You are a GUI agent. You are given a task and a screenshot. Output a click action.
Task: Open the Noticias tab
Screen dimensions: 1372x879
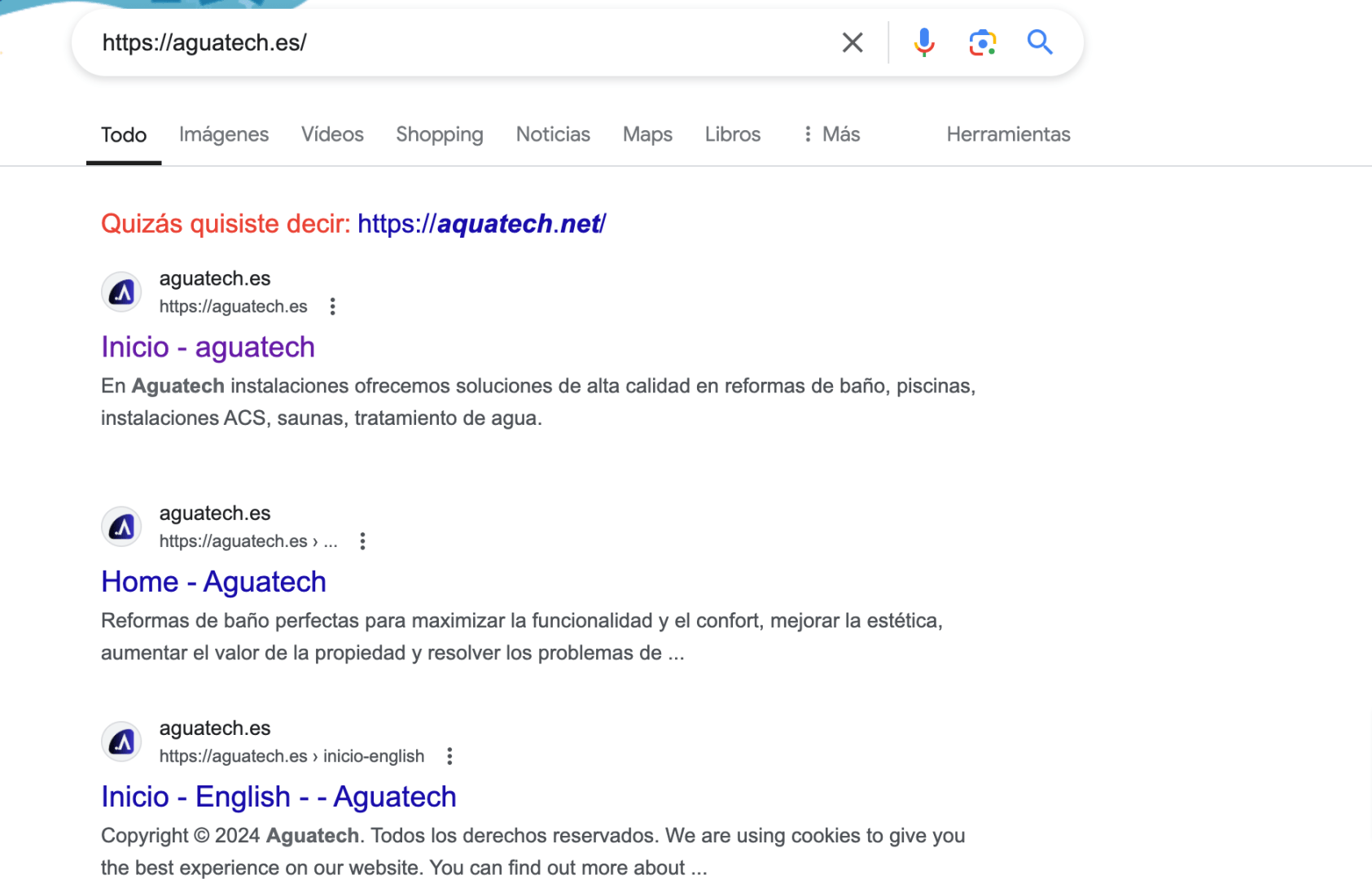pyautogui.click(x=553, y=135)
